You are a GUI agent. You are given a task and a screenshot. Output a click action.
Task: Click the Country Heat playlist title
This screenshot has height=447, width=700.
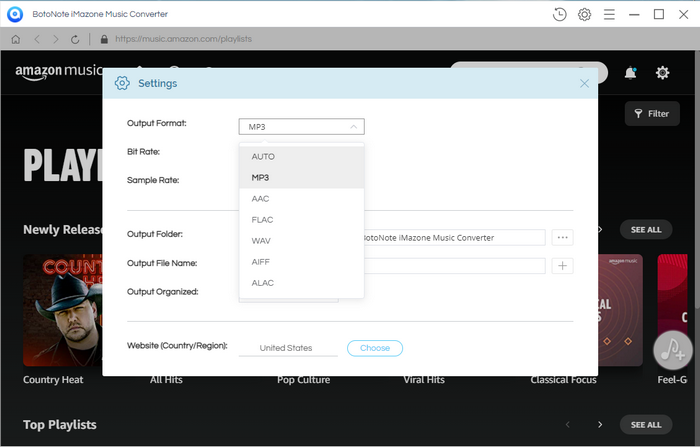pyautogui.click(x=53, y=380)
